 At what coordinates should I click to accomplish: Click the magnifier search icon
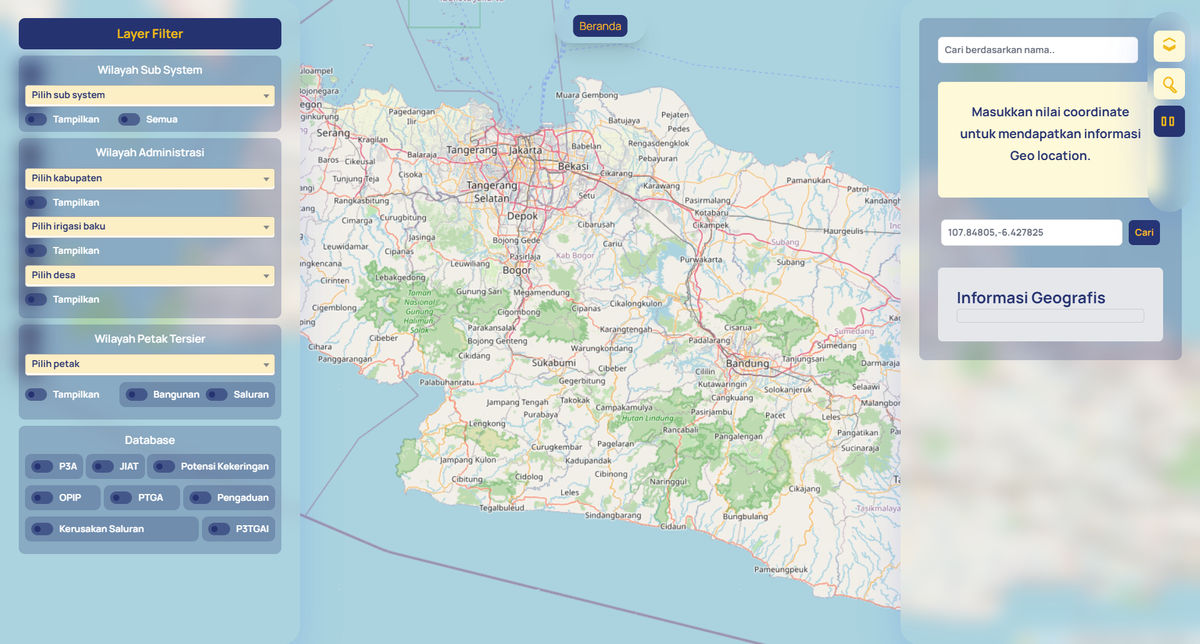pyautogui.click(x=1169, y=84)
